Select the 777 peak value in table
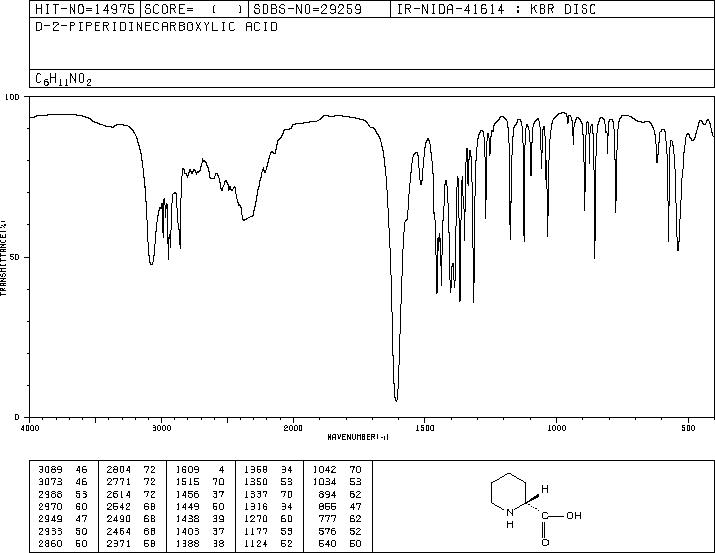Screen dimensions: 715x553 coord(327,519)
